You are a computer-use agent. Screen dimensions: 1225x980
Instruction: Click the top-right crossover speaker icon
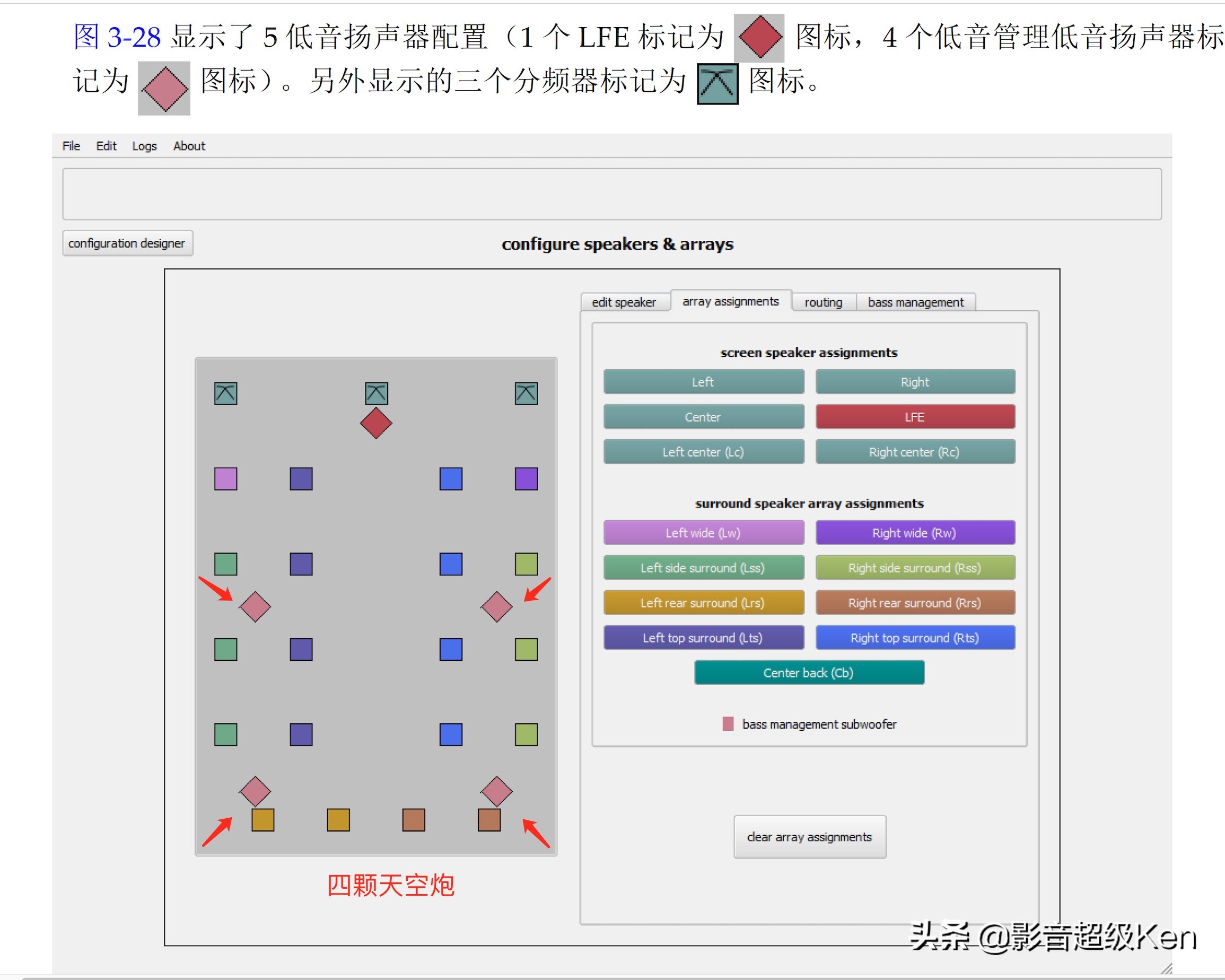526,393
